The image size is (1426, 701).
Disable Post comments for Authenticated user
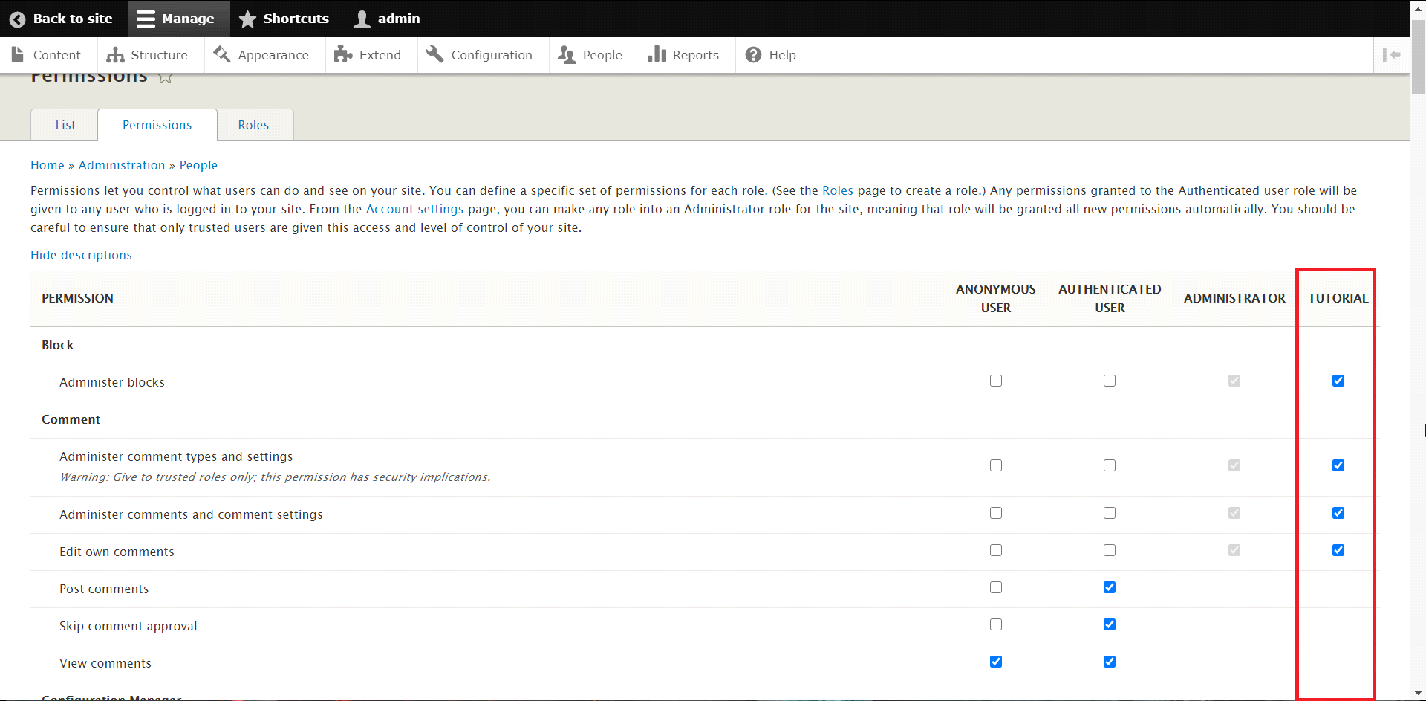1110,587
